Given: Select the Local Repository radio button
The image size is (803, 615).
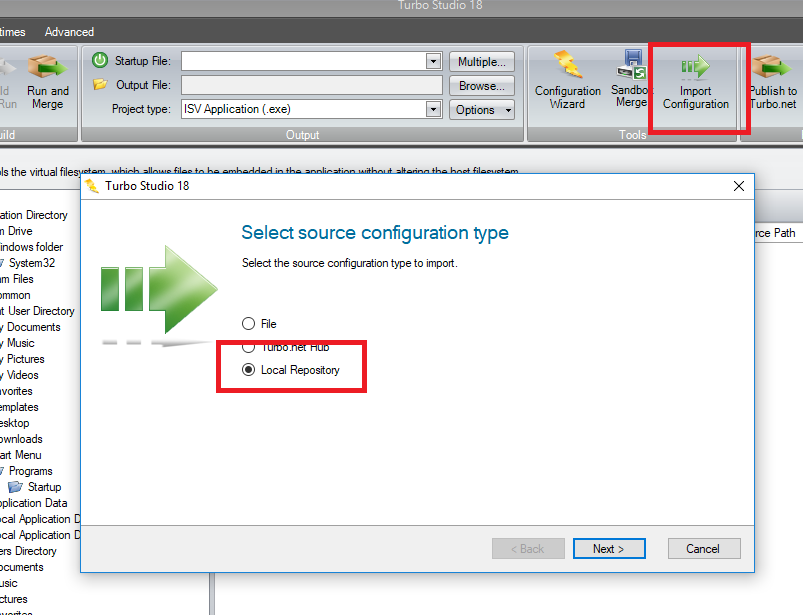Looking at the screenshot, I should tap(248, 370).
